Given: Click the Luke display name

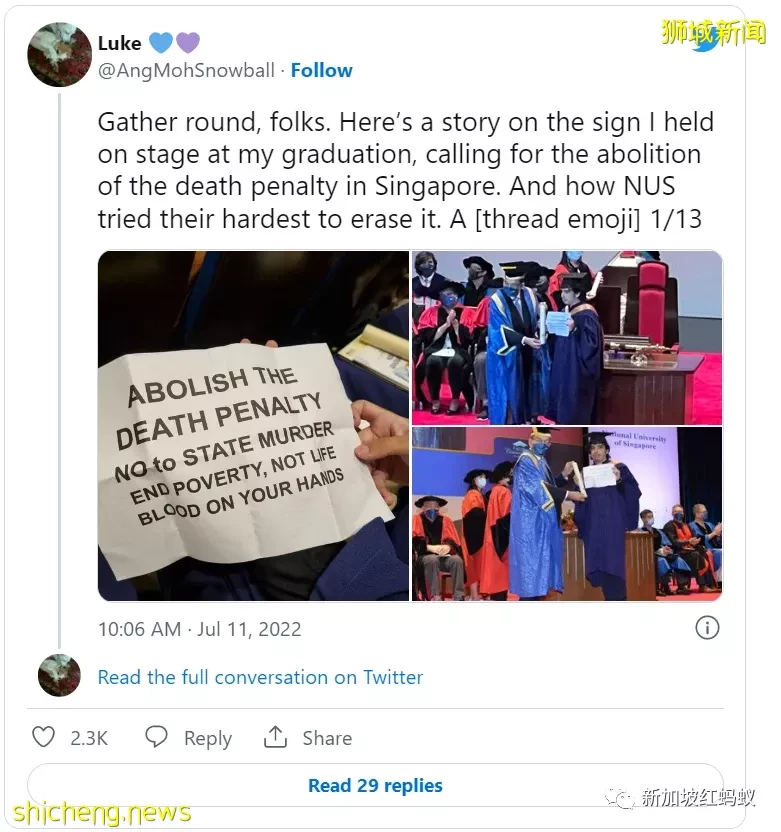Looking at the screenshot, I should click(120, 43).
